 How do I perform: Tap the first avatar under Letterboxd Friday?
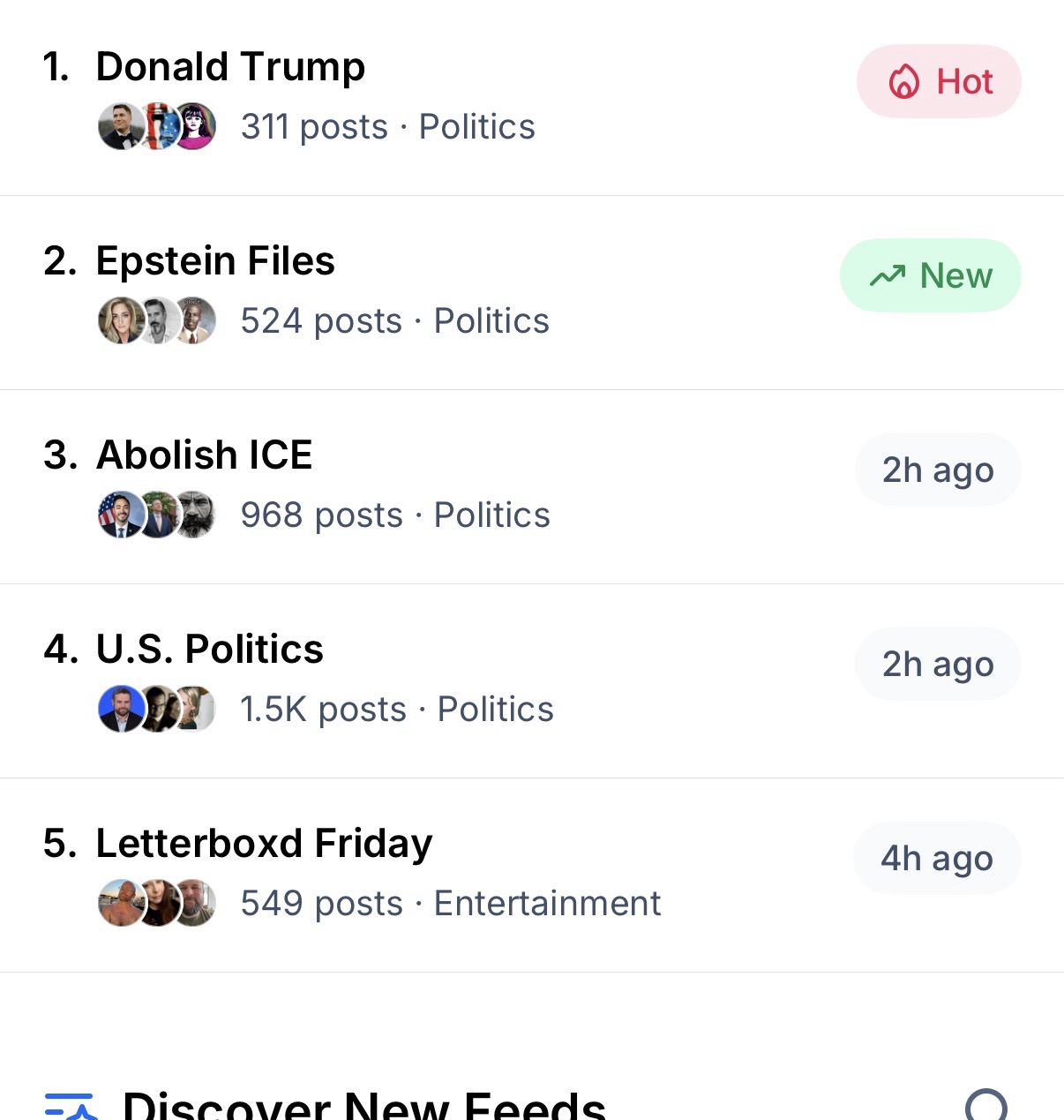(x=121, y=903)
